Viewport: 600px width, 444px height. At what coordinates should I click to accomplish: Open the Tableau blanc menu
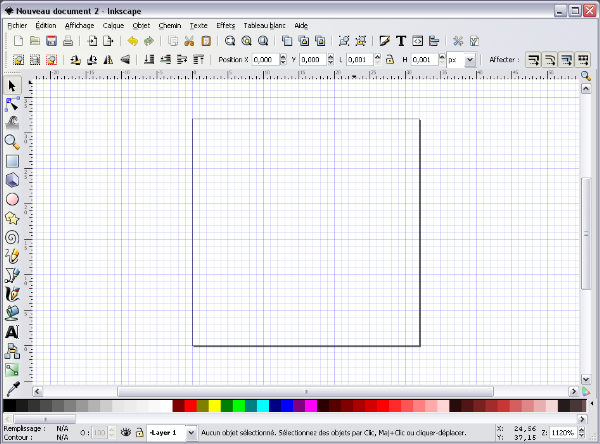click(x=264, y=25)
